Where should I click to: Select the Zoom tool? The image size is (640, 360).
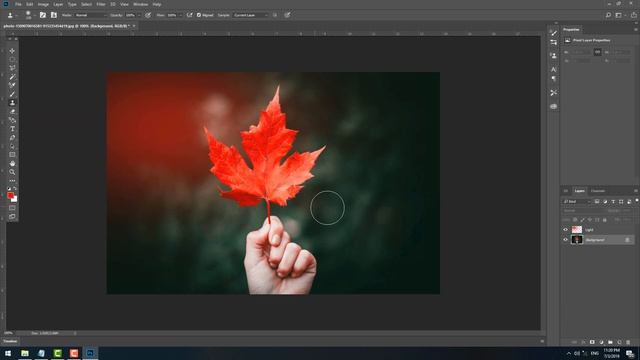click(x=12, y=172)
